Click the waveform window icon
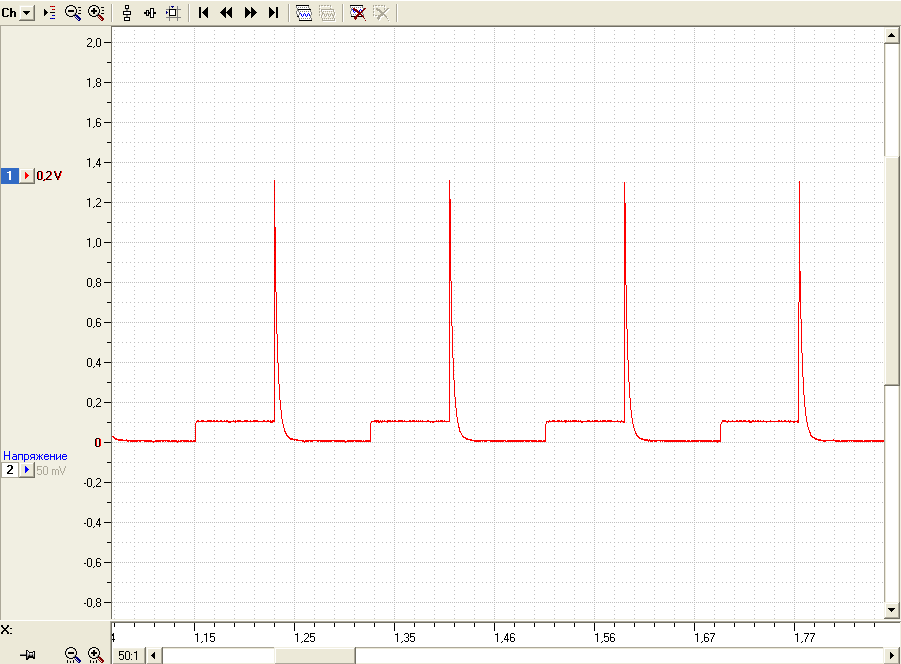901x664 pixels. pyautogui.click(x=304, y=13)
